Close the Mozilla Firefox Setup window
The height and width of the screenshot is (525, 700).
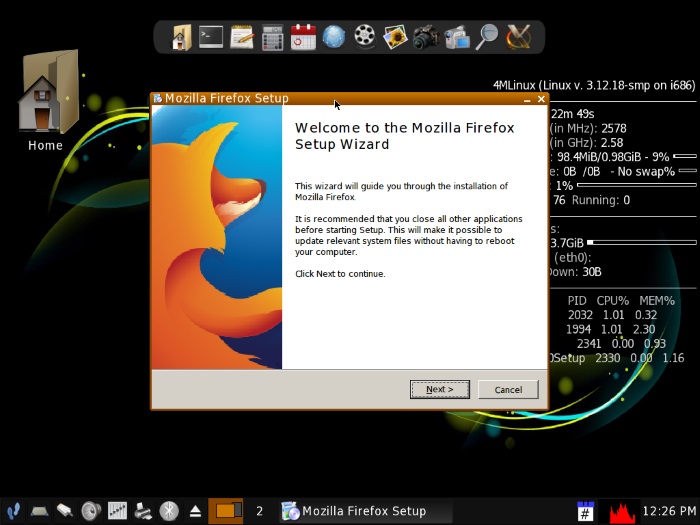[x=541, y=99]
